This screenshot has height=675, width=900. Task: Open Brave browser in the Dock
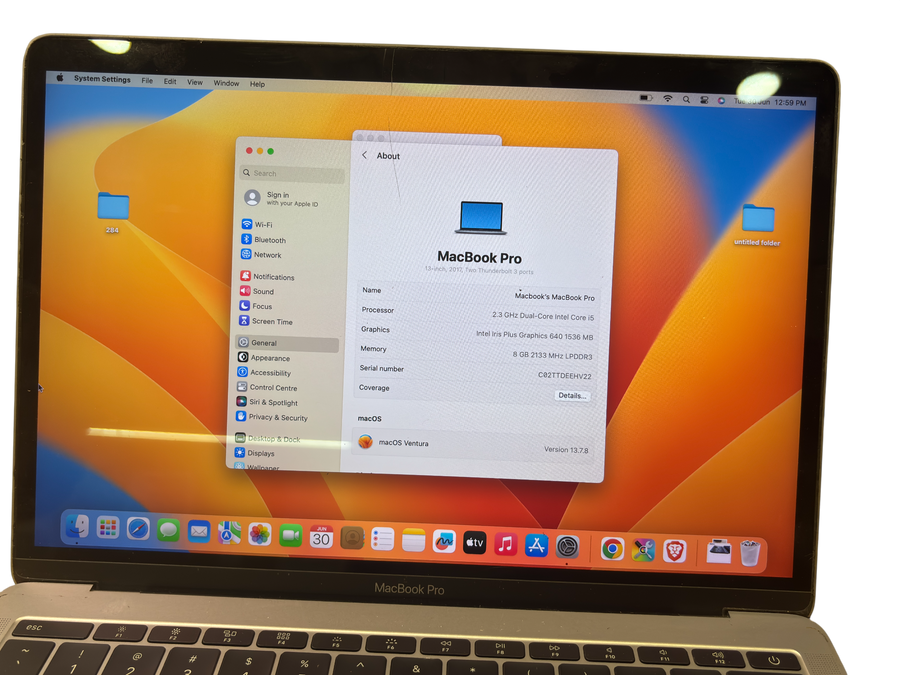[x=675, y=552]
